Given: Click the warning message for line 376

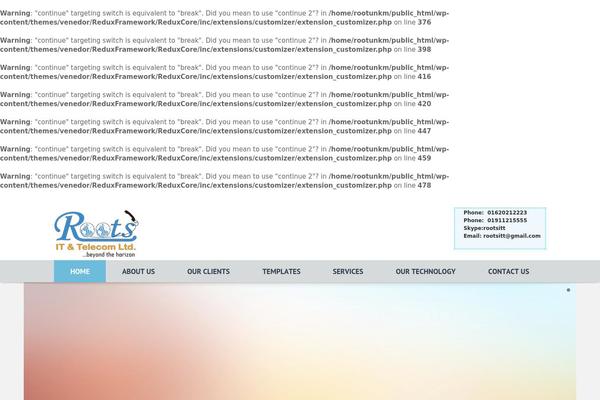Looking at the screenshot, I should [x=224, y=18].
